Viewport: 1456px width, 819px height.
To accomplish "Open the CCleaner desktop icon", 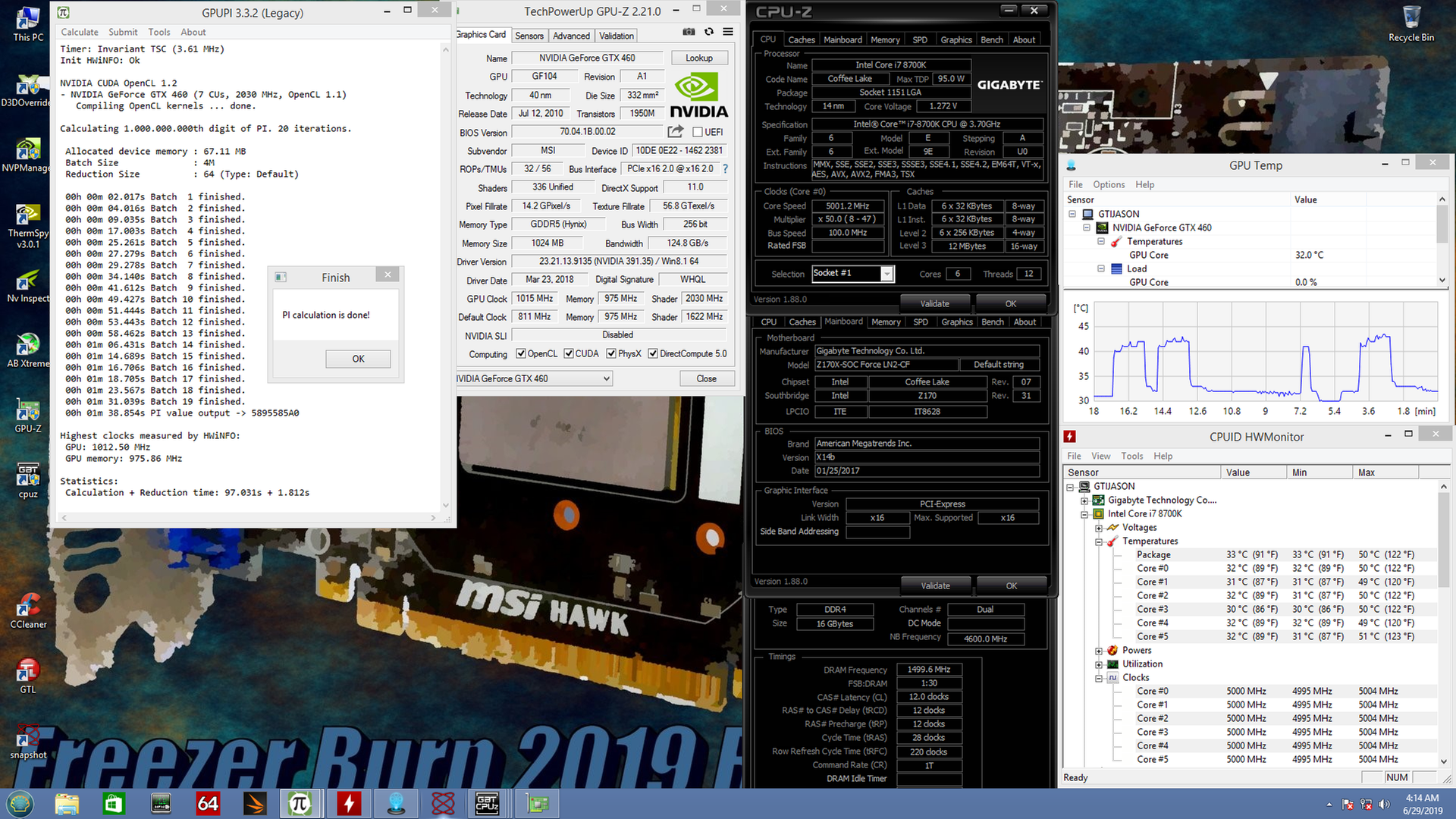I will [27, 611].
